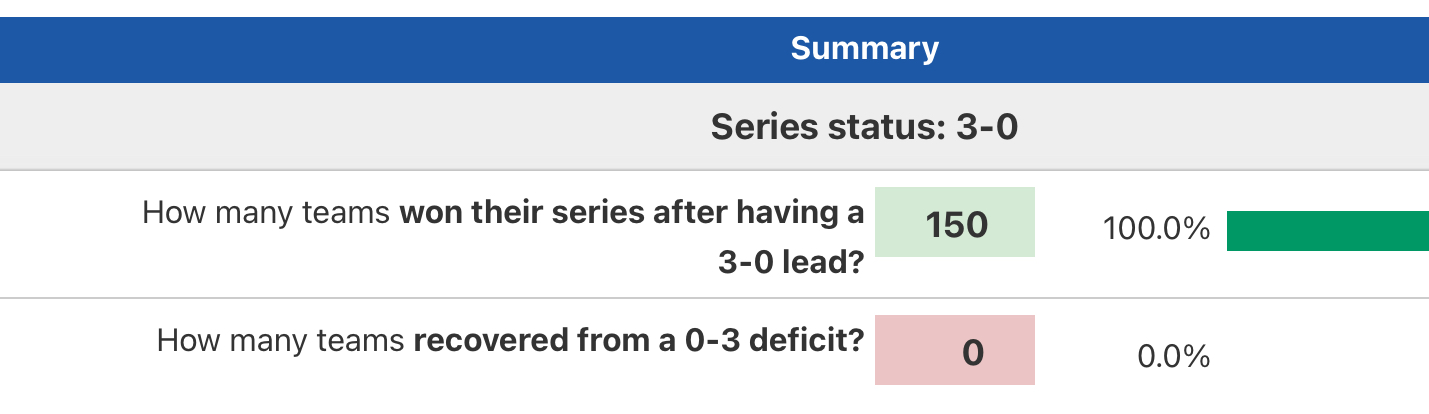Image resolution: width=1429 pixels, height=414 pixels.
Task: Click the wrapped "3-0 lead?" text
Action: point(791,262)
